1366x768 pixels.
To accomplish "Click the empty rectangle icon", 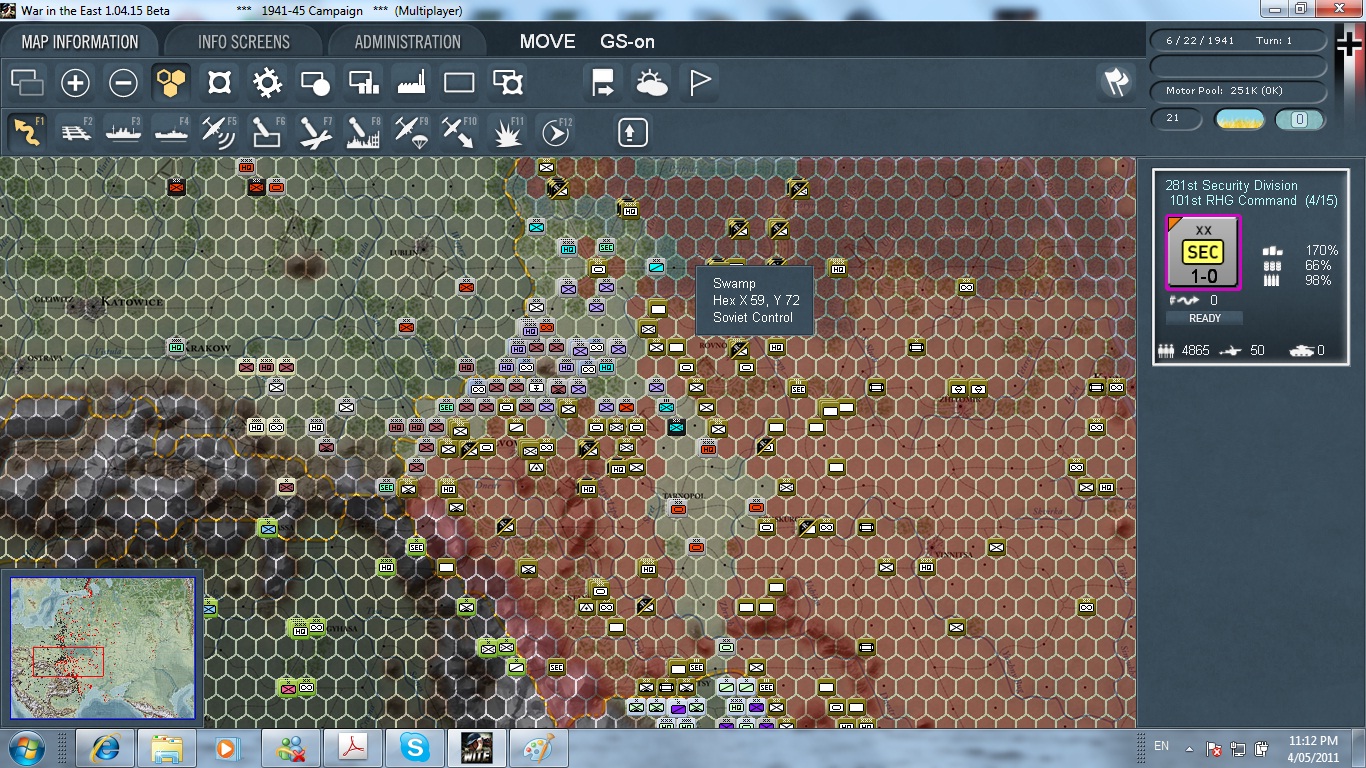I will (x=460, y=83).
